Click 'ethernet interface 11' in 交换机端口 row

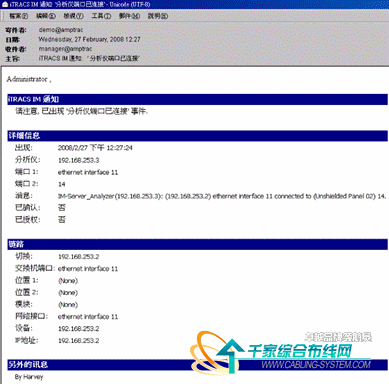(88, 269)
